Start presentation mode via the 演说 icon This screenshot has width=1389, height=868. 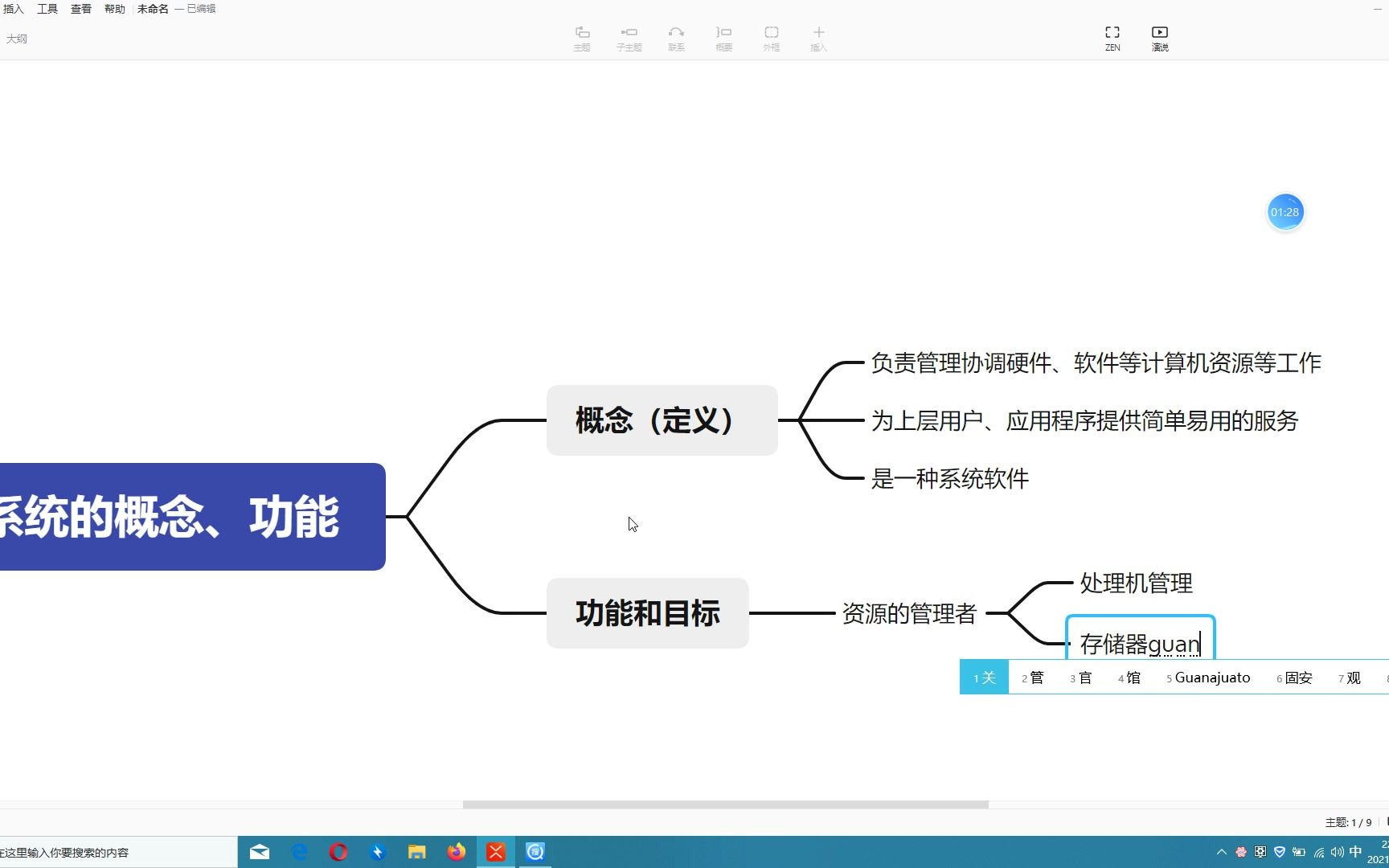1160,38
